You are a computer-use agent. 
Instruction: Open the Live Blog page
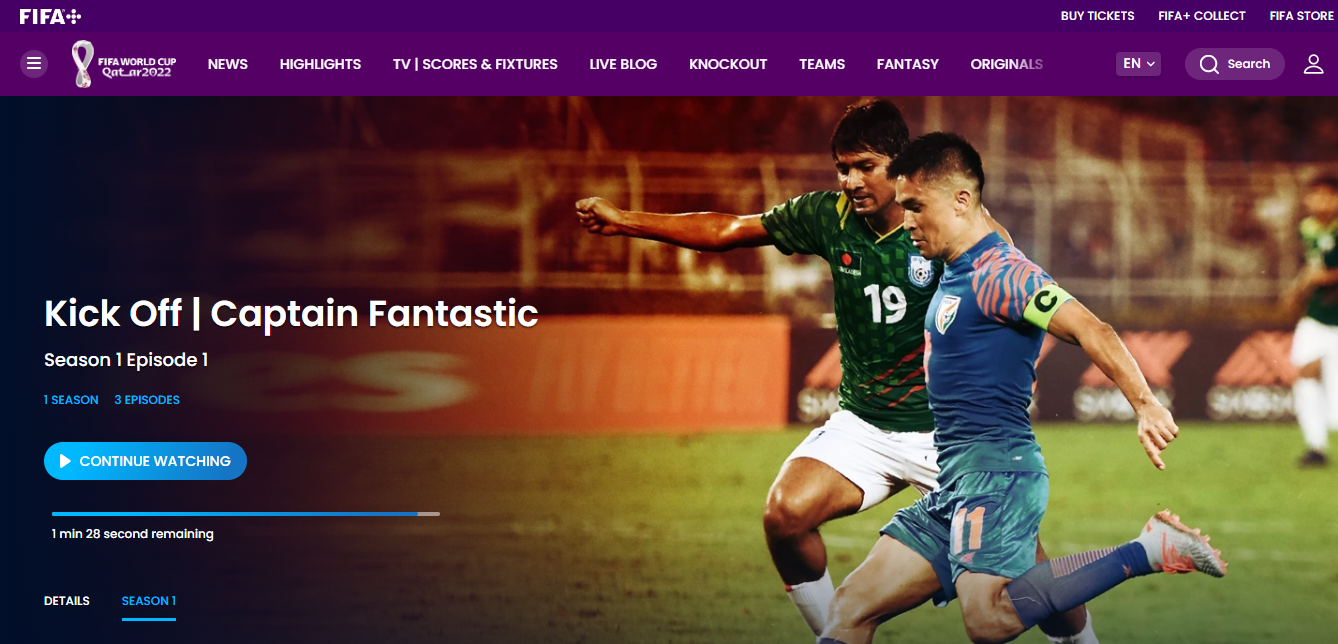(x=623, y=64)
